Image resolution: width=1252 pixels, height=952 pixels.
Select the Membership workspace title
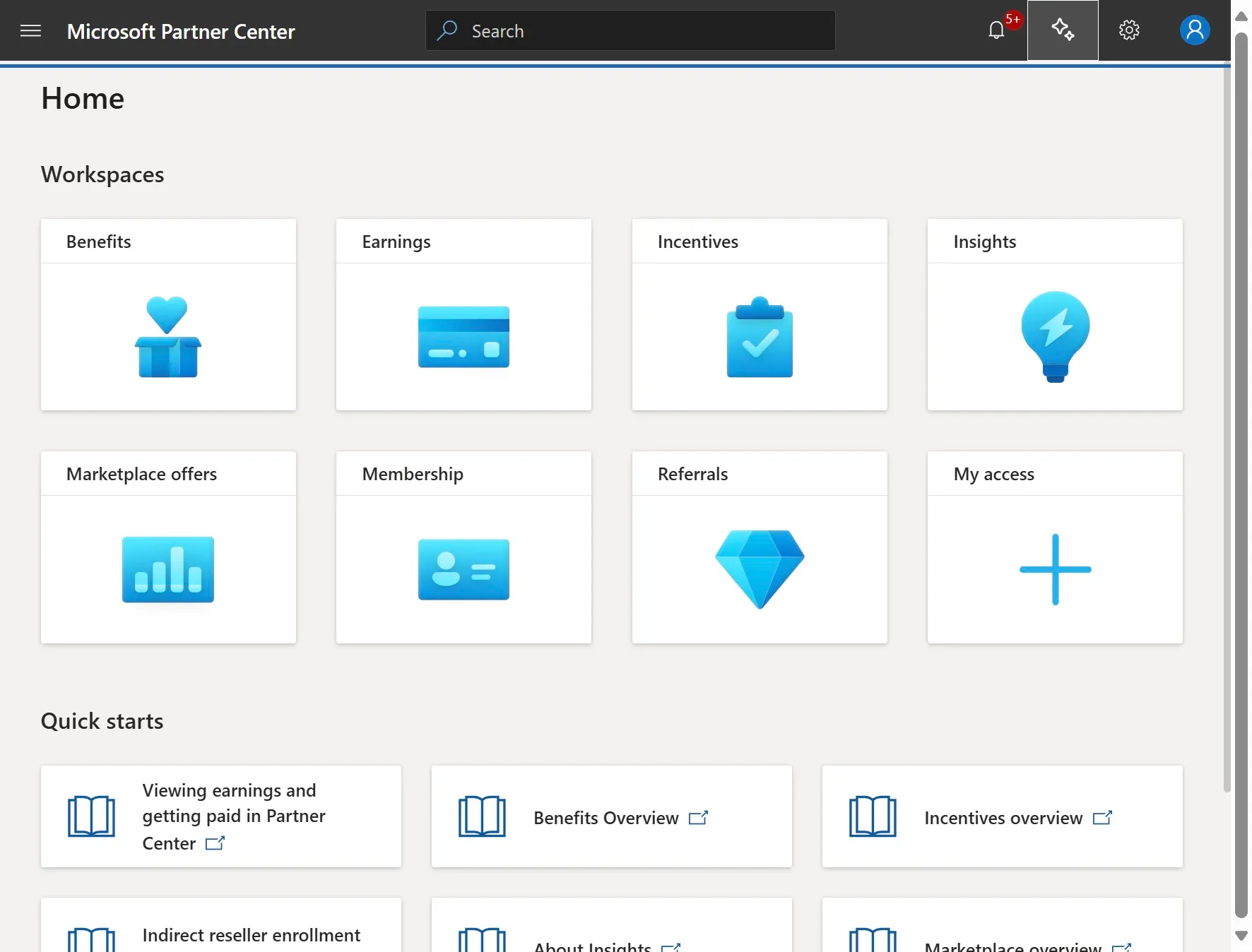[x=413, y=474]
